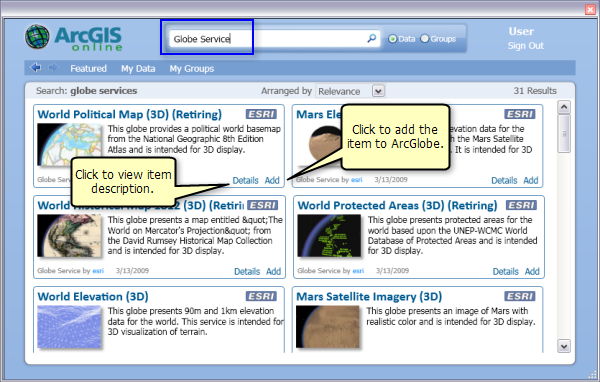Go back with the left arrow
The width and height of the screenshot is (600, 382).
point(35,68)
